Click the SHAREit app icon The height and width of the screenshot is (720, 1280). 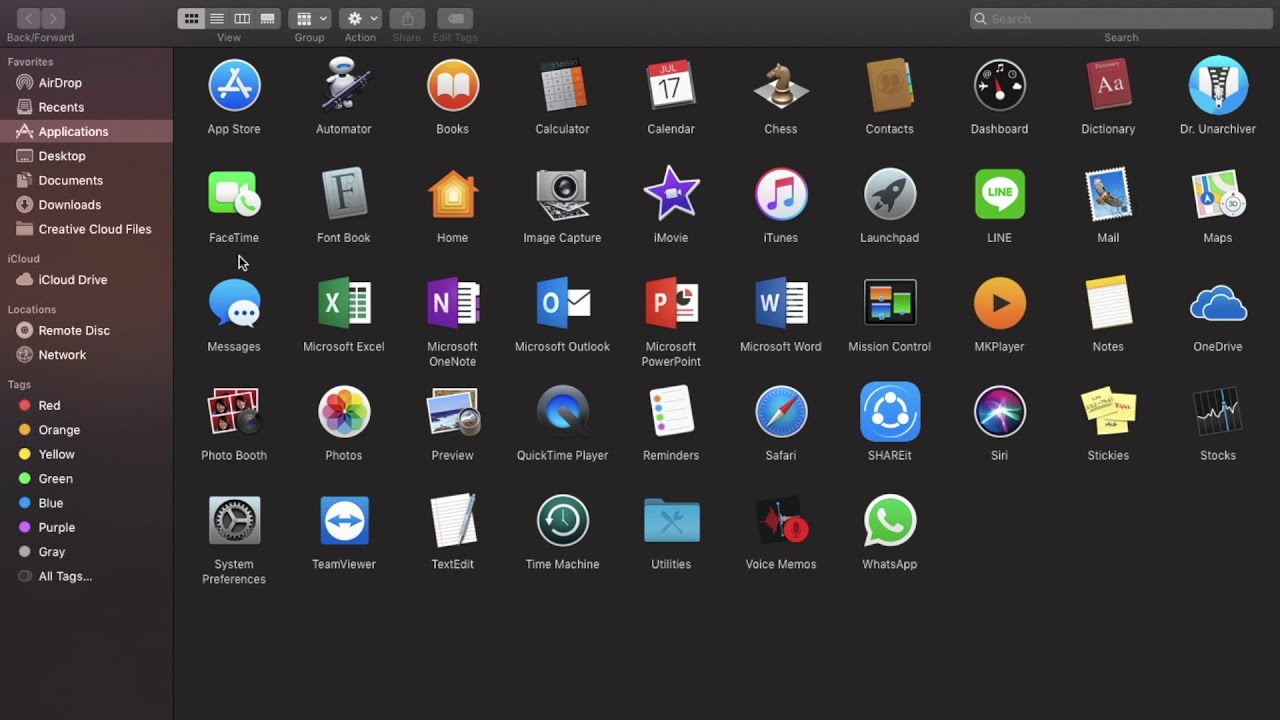(x=889, y=412)
